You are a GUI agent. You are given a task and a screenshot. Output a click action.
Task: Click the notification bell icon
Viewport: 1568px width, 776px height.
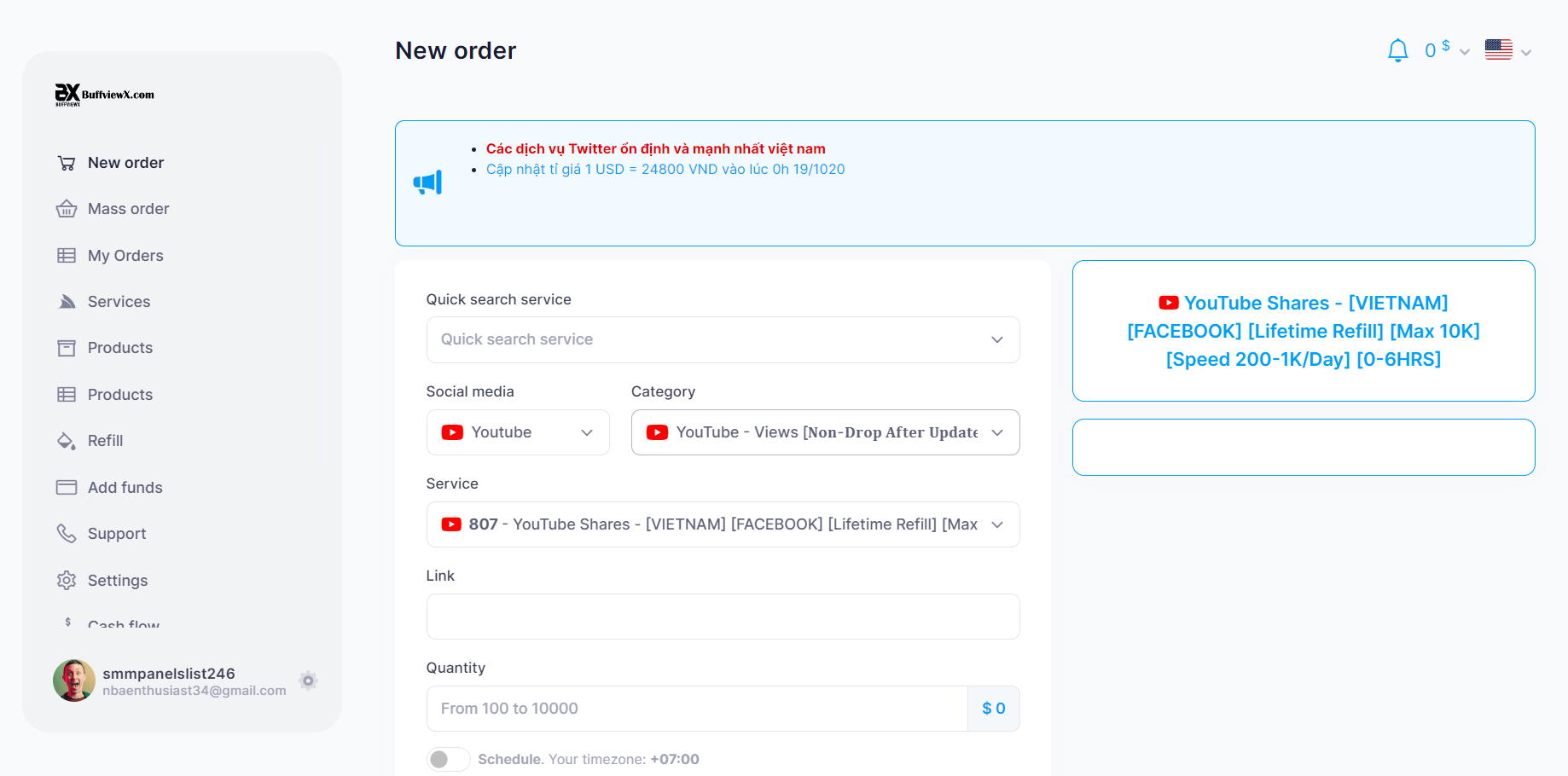click(x=1397, y=51)
